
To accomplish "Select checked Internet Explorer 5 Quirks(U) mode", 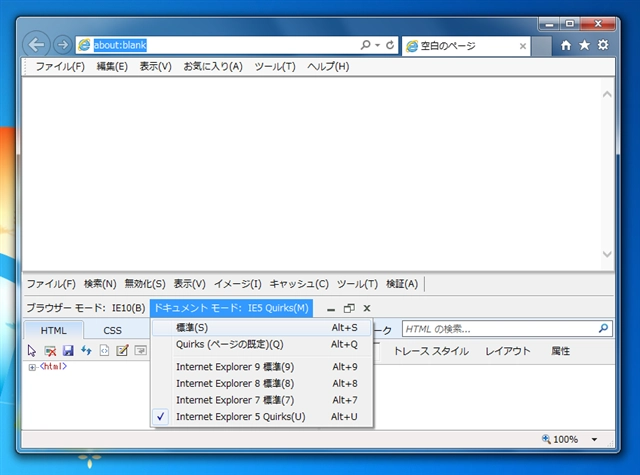I will (262, 417).
